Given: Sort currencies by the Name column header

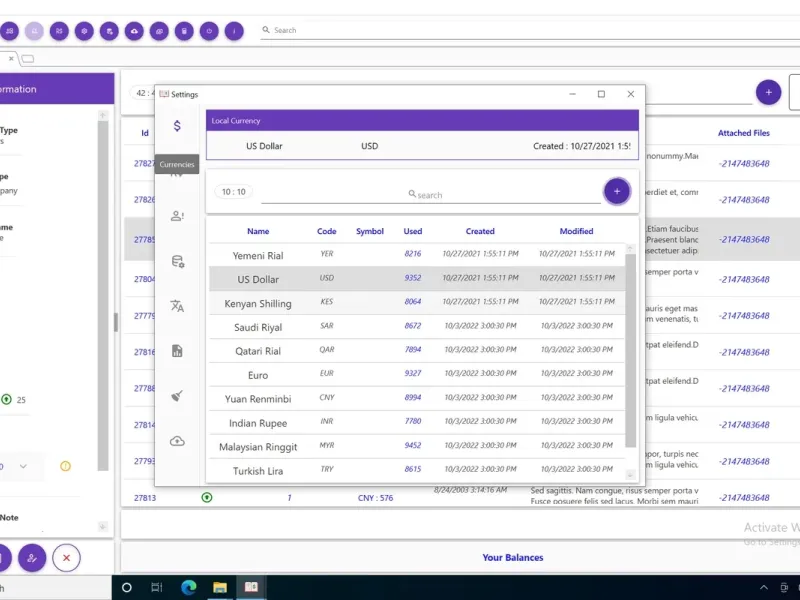Looking at the screenshot, I should point(258,231).
